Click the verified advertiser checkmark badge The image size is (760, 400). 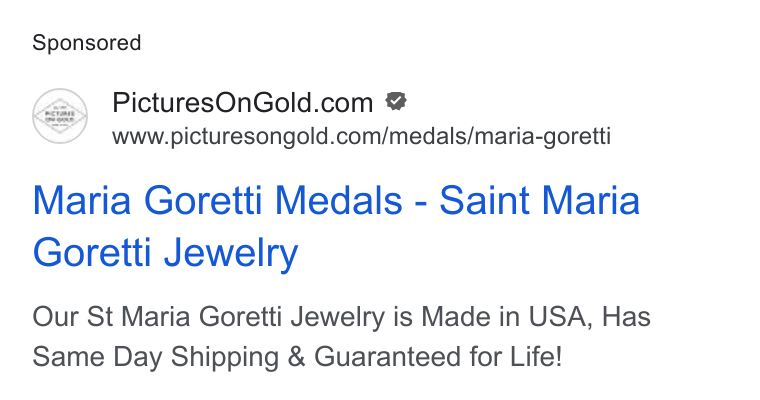pyautogui.click(x=396, y=101)
